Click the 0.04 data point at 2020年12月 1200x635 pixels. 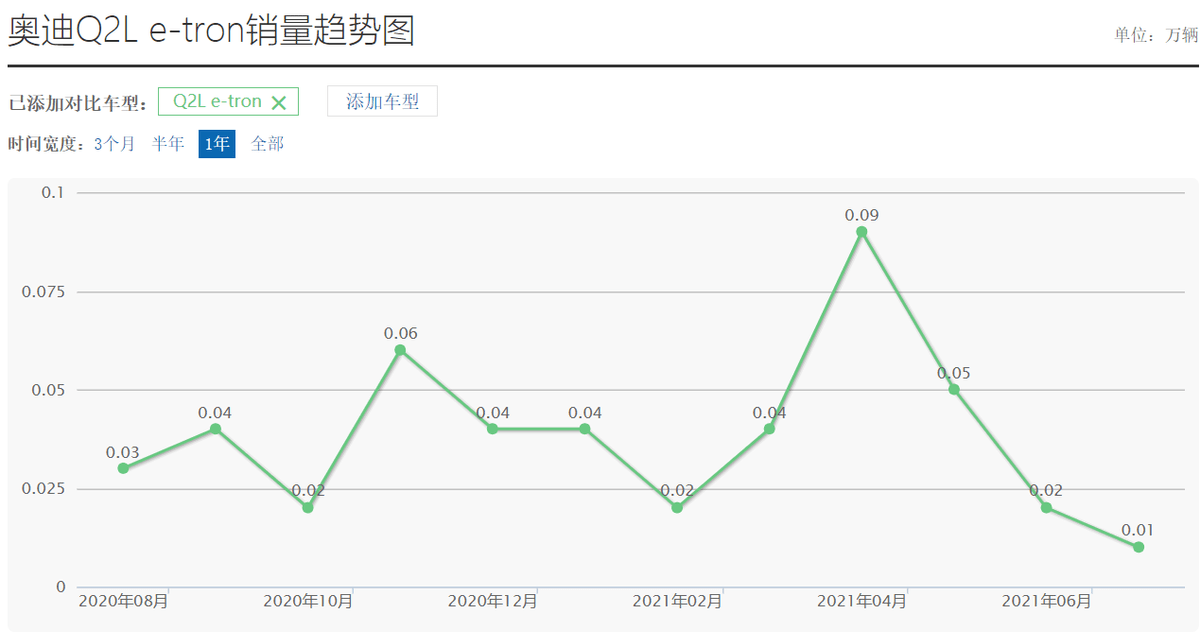493,429
